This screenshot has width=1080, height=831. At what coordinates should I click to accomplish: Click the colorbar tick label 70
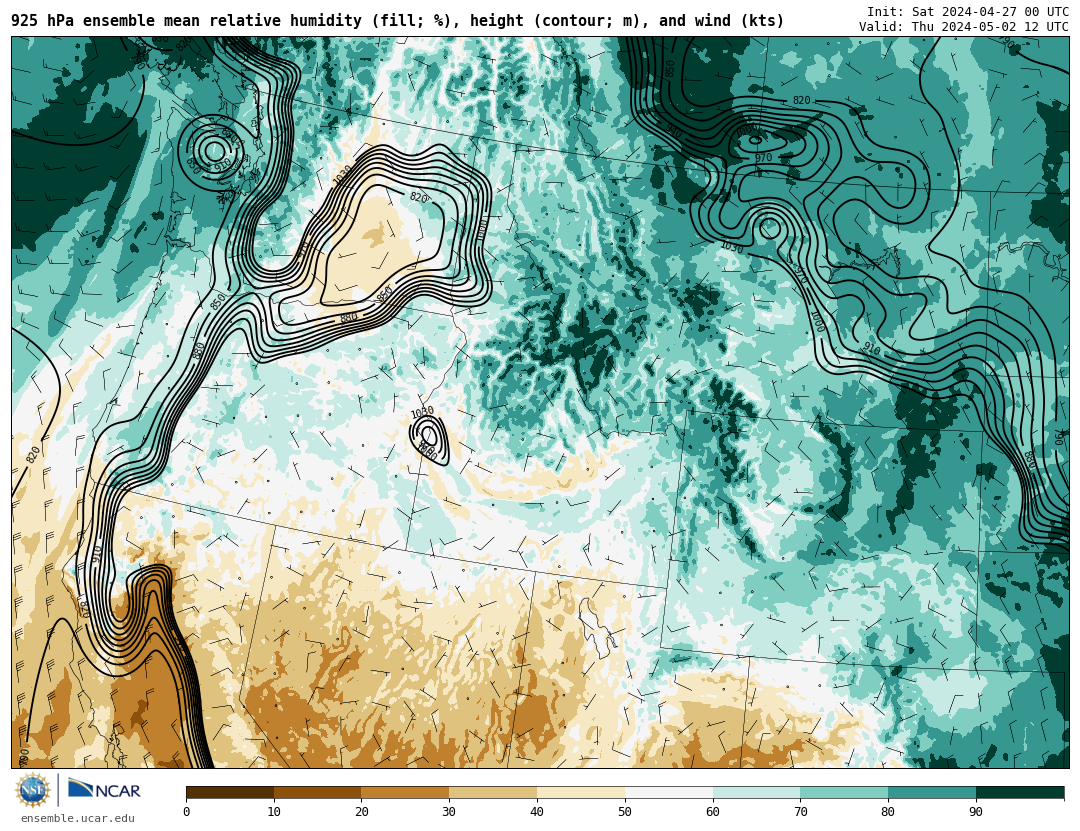pos(800,812)
